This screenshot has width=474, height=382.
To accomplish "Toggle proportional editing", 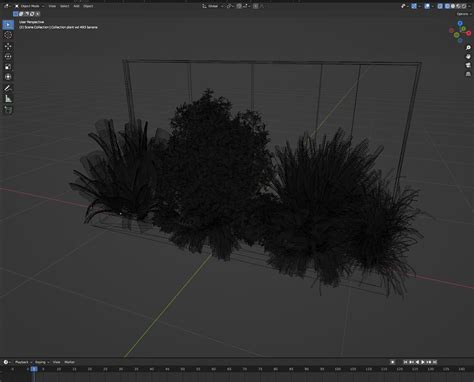I will pyautogui.click(x=256, y=6).
